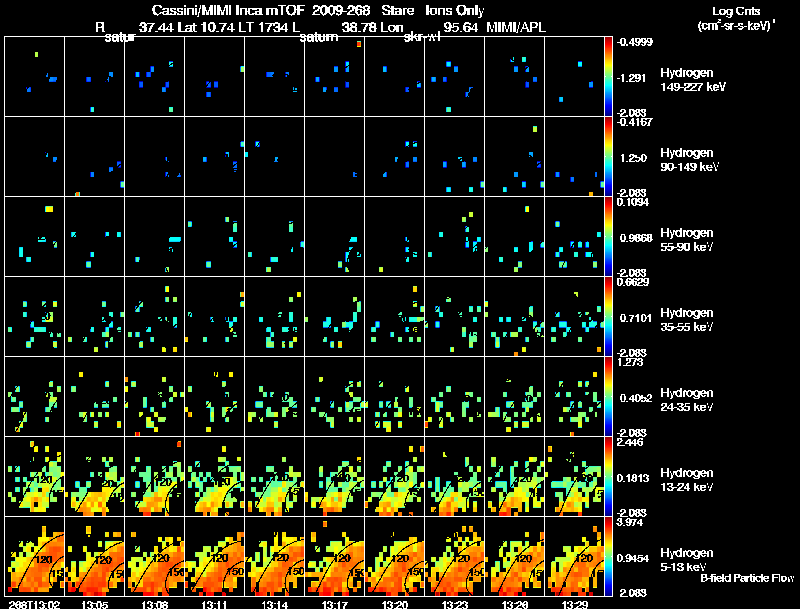Image resolution: width=800 pixels, height=609 pixels.
Task: Click the color bar for 35-55 keV row
Action: click(608, 317)
